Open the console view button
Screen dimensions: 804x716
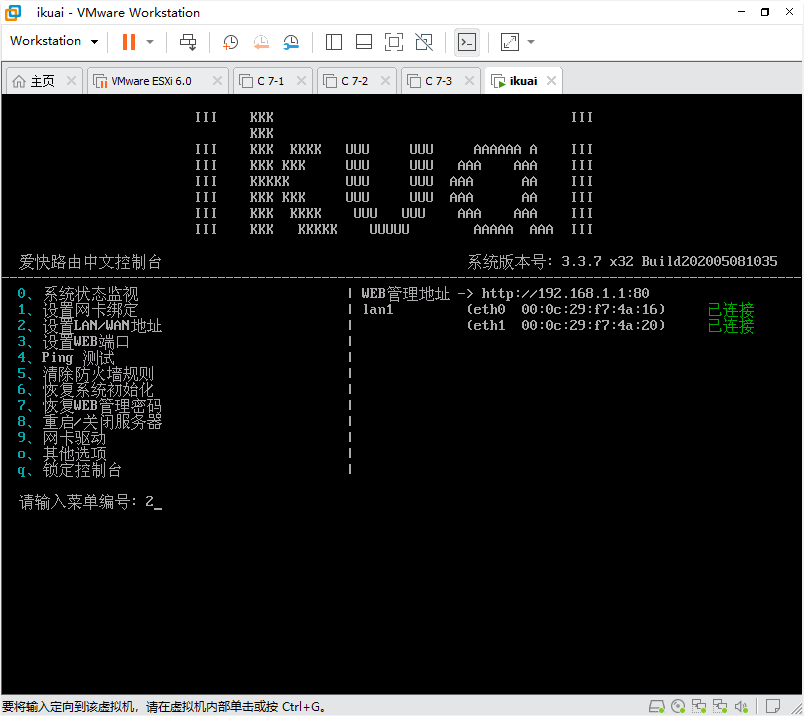[467, 42]
